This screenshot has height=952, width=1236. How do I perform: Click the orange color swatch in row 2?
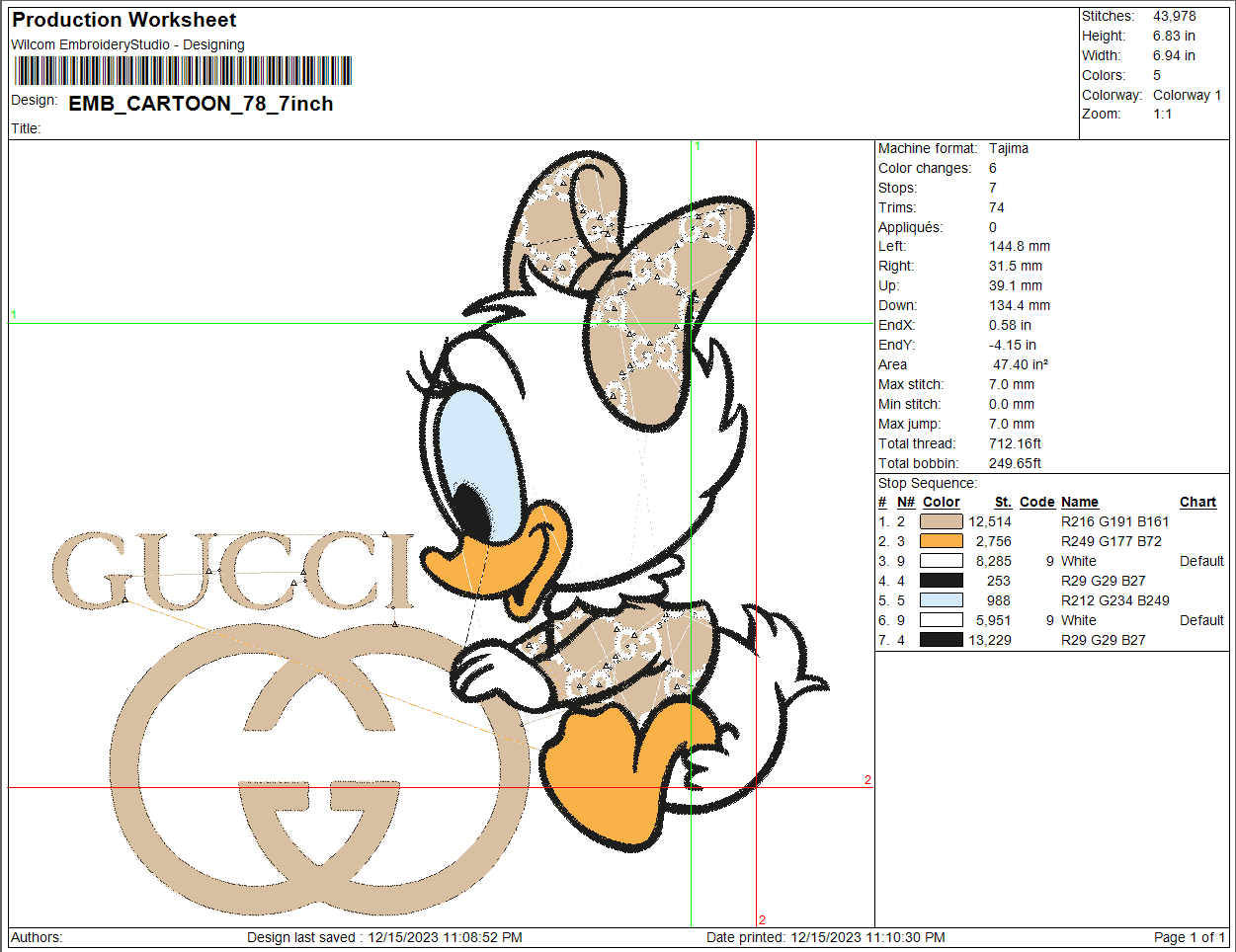pyautogui.click(x=941, y=541)
